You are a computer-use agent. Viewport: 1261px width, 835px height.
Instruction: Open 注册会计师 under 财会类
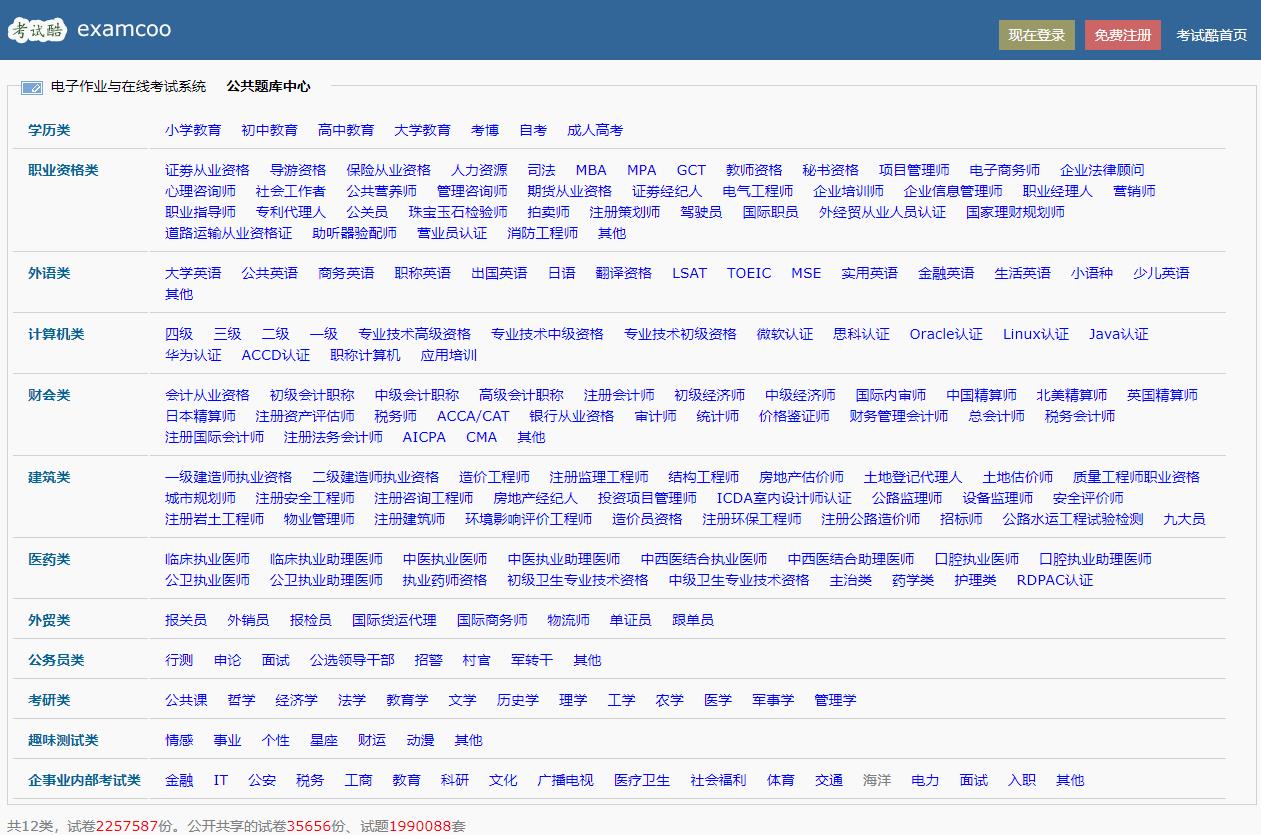618,394
